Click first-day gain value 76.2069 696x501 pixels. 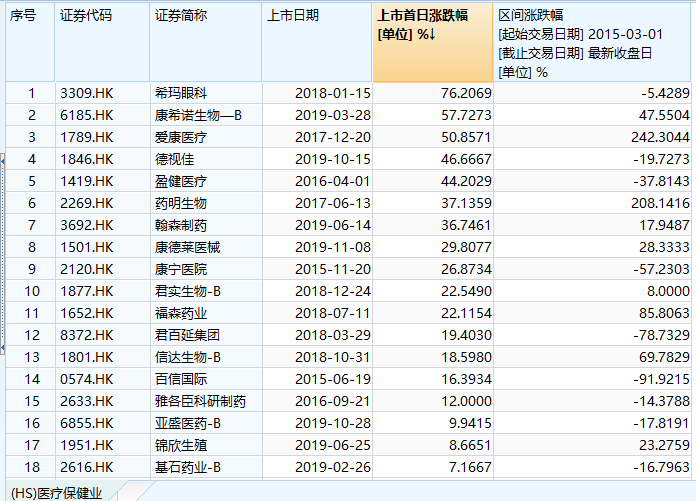click(433, 93)
